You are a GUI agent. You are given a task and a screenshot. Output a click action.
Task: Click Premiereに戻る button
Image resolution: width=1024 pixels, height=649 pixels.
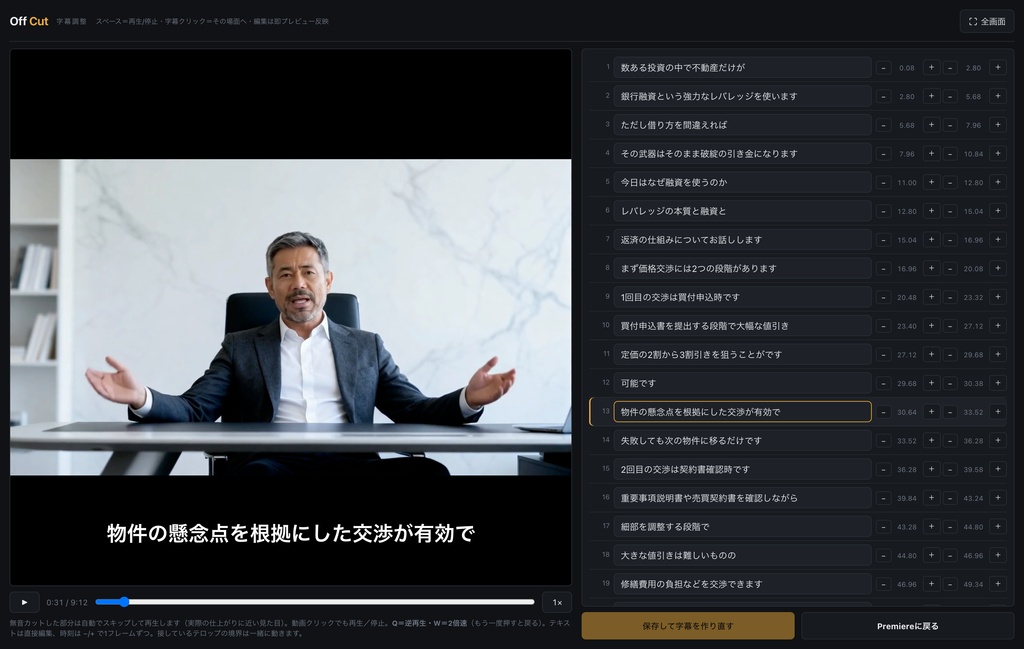click(x=907, y=625)
